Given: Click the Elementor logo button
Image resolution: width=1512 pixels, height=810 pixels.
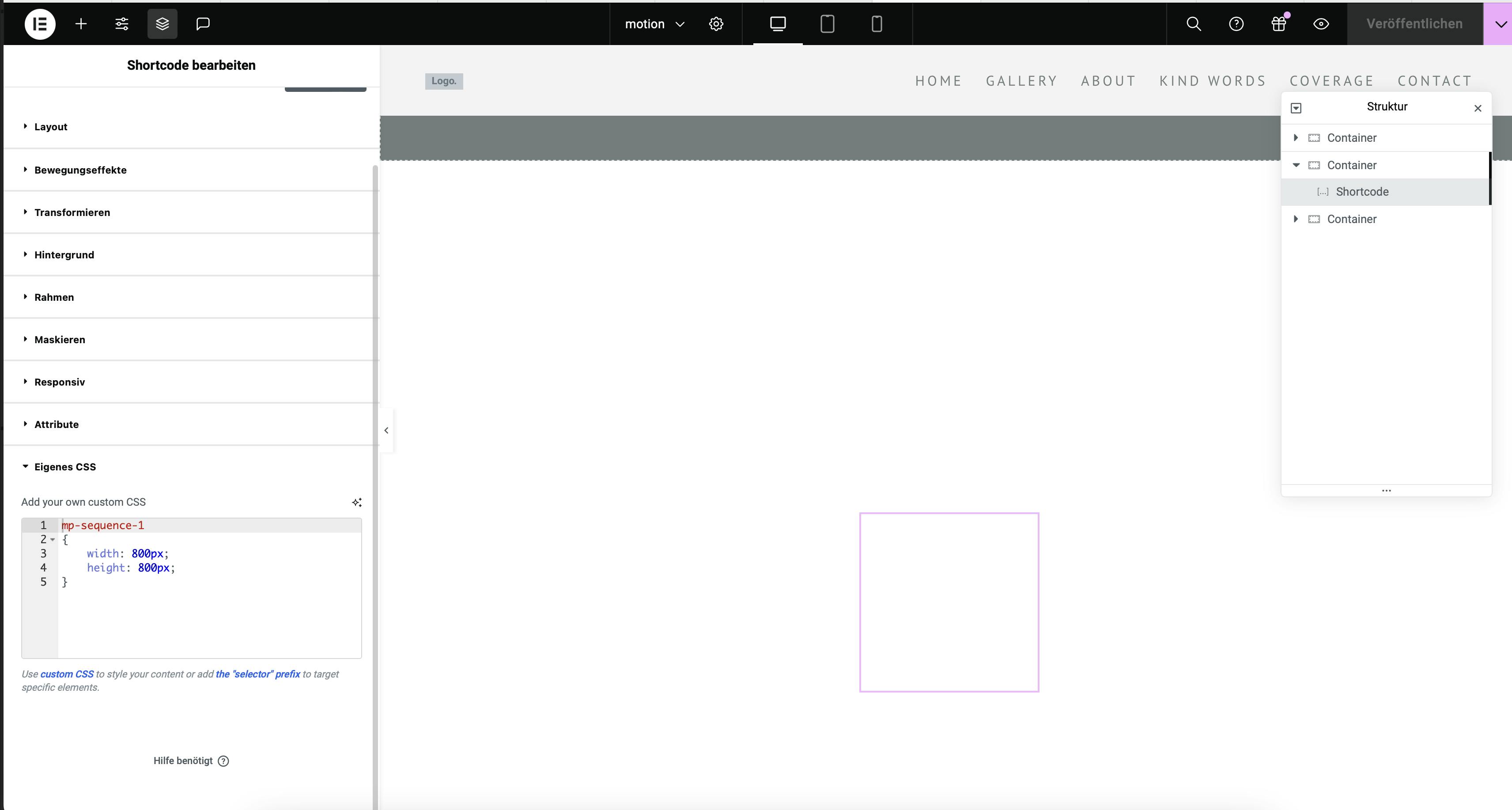Looking at the screenshot, I should pyautogui.click(x=40, y=24).
